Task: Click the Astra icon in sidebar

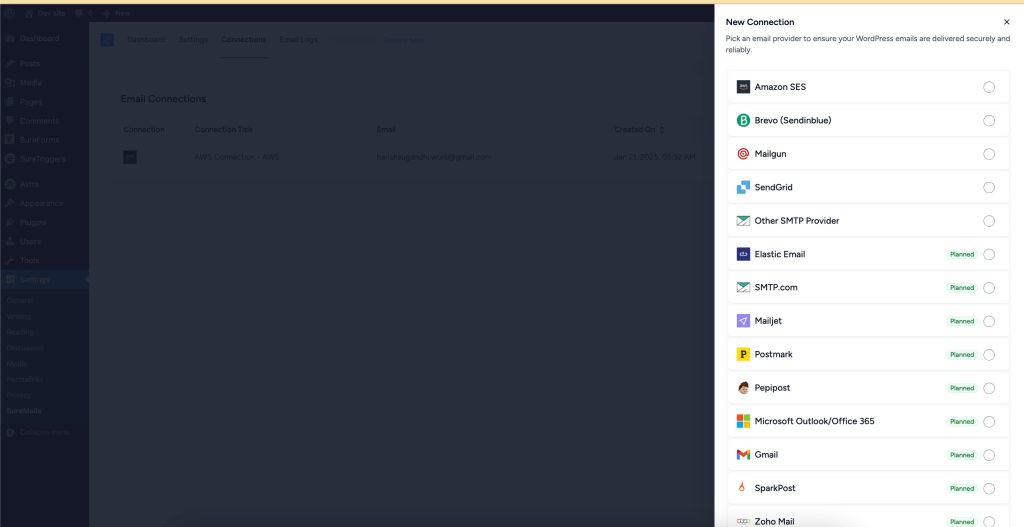Action: point(10,184)
